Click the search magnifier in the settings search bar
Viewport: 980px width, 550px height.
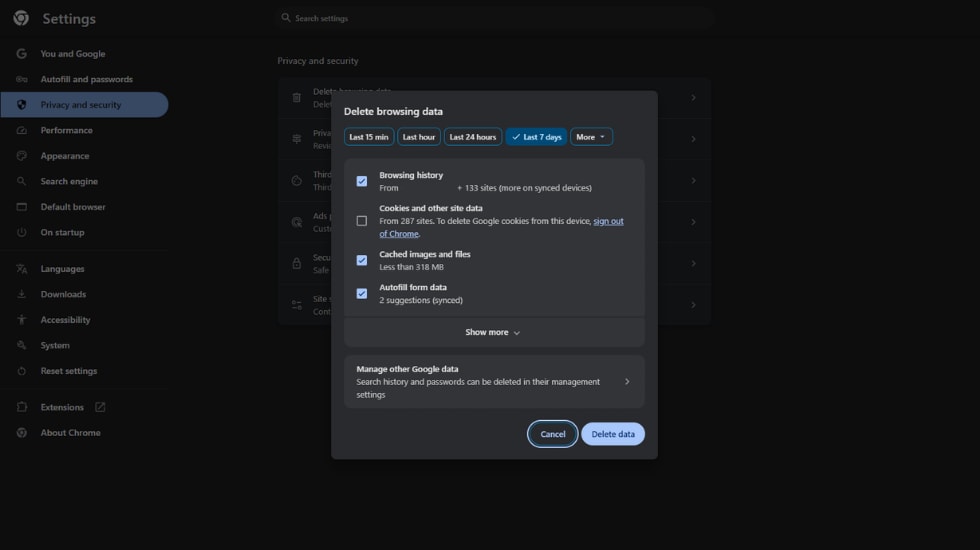tap(286, 18)
